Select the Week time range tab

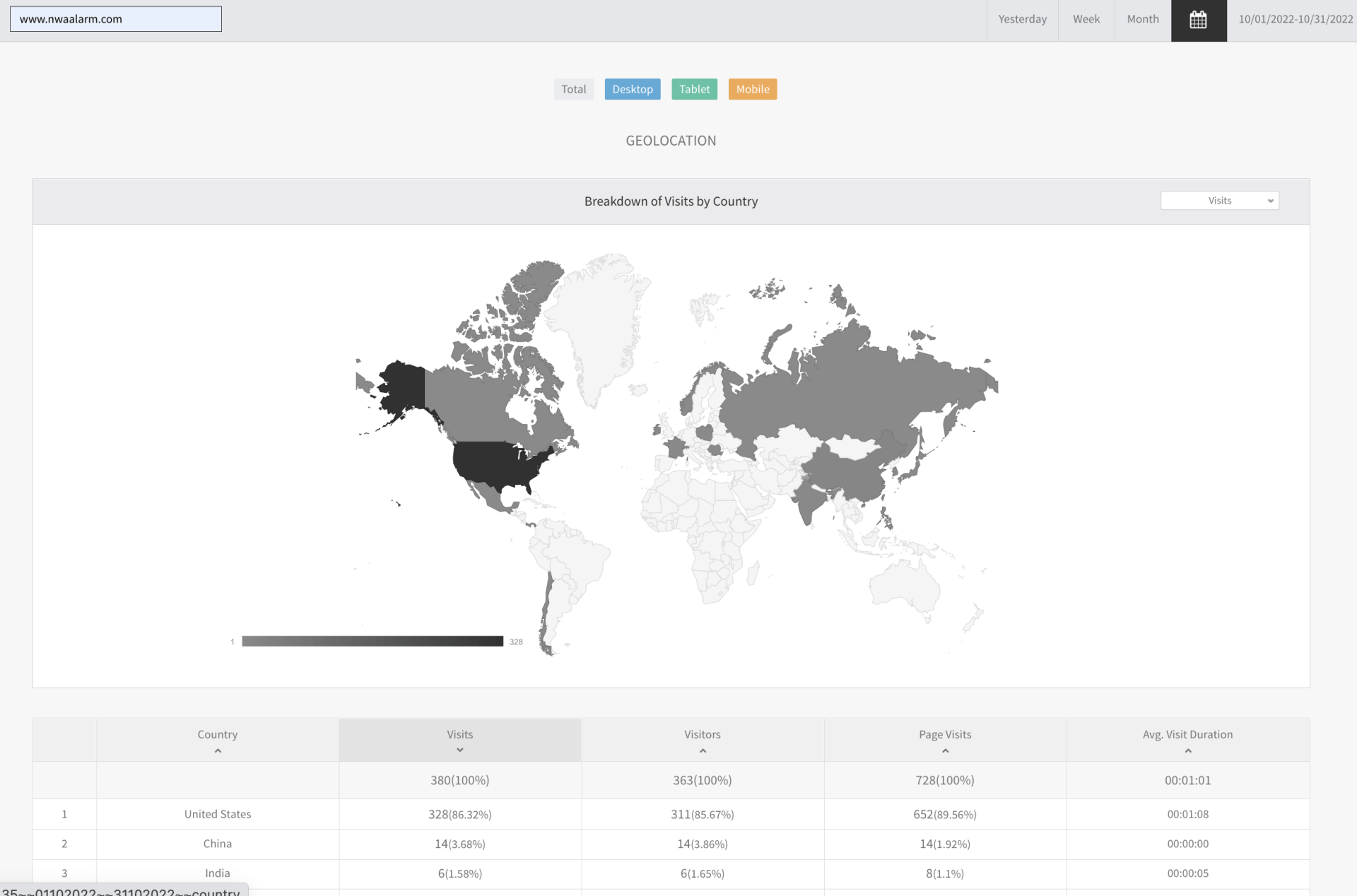[x=1086, y=20]
